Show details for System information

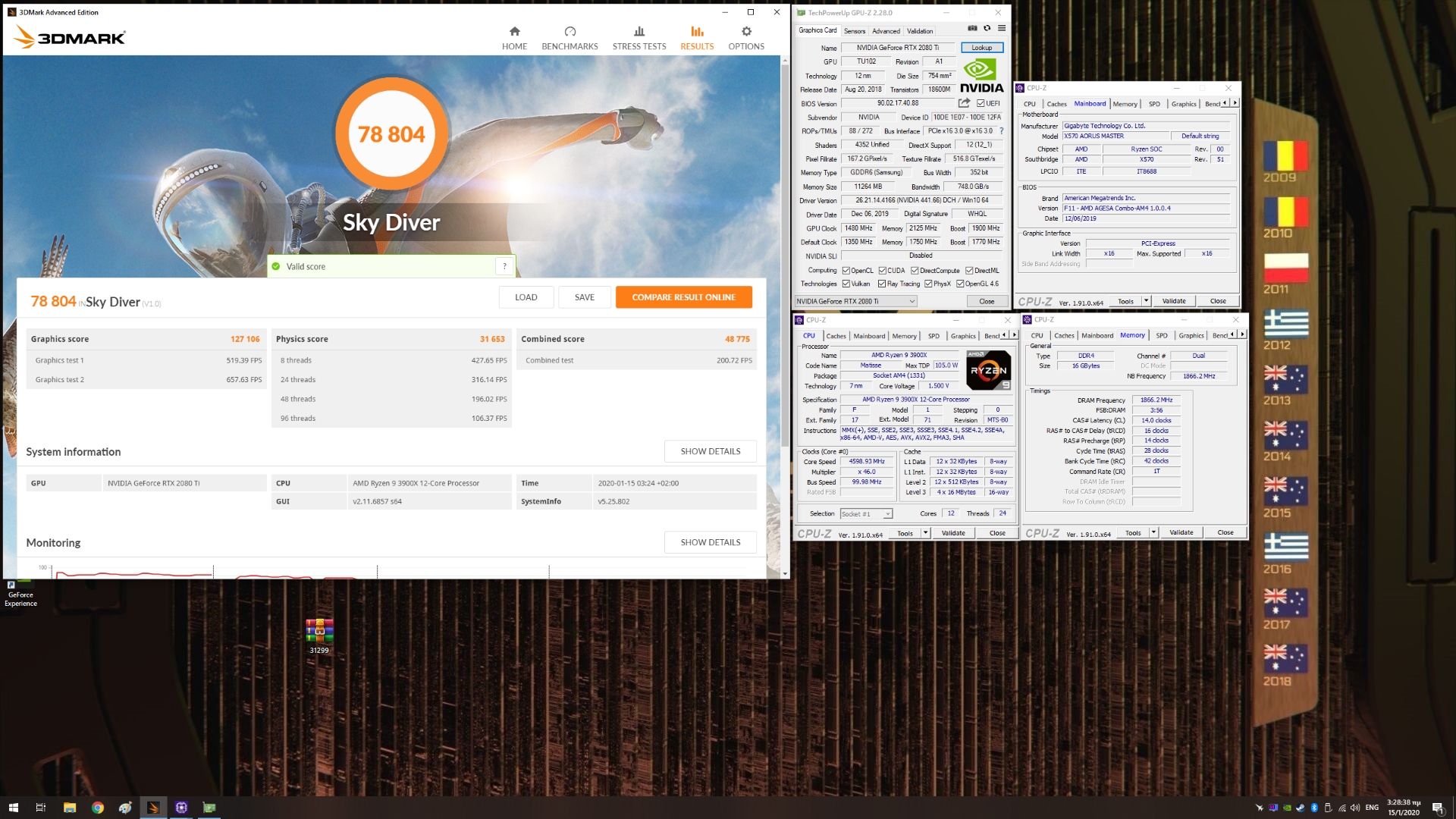[x=710, y=451]
